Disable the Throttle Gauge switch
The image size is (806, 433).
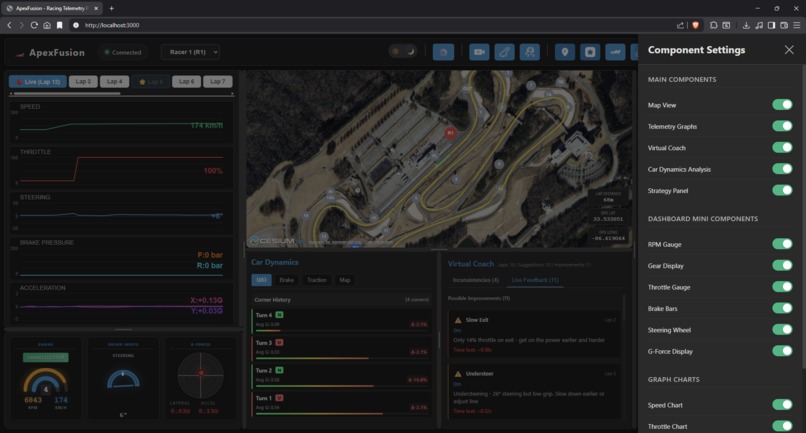click(782, 287)
